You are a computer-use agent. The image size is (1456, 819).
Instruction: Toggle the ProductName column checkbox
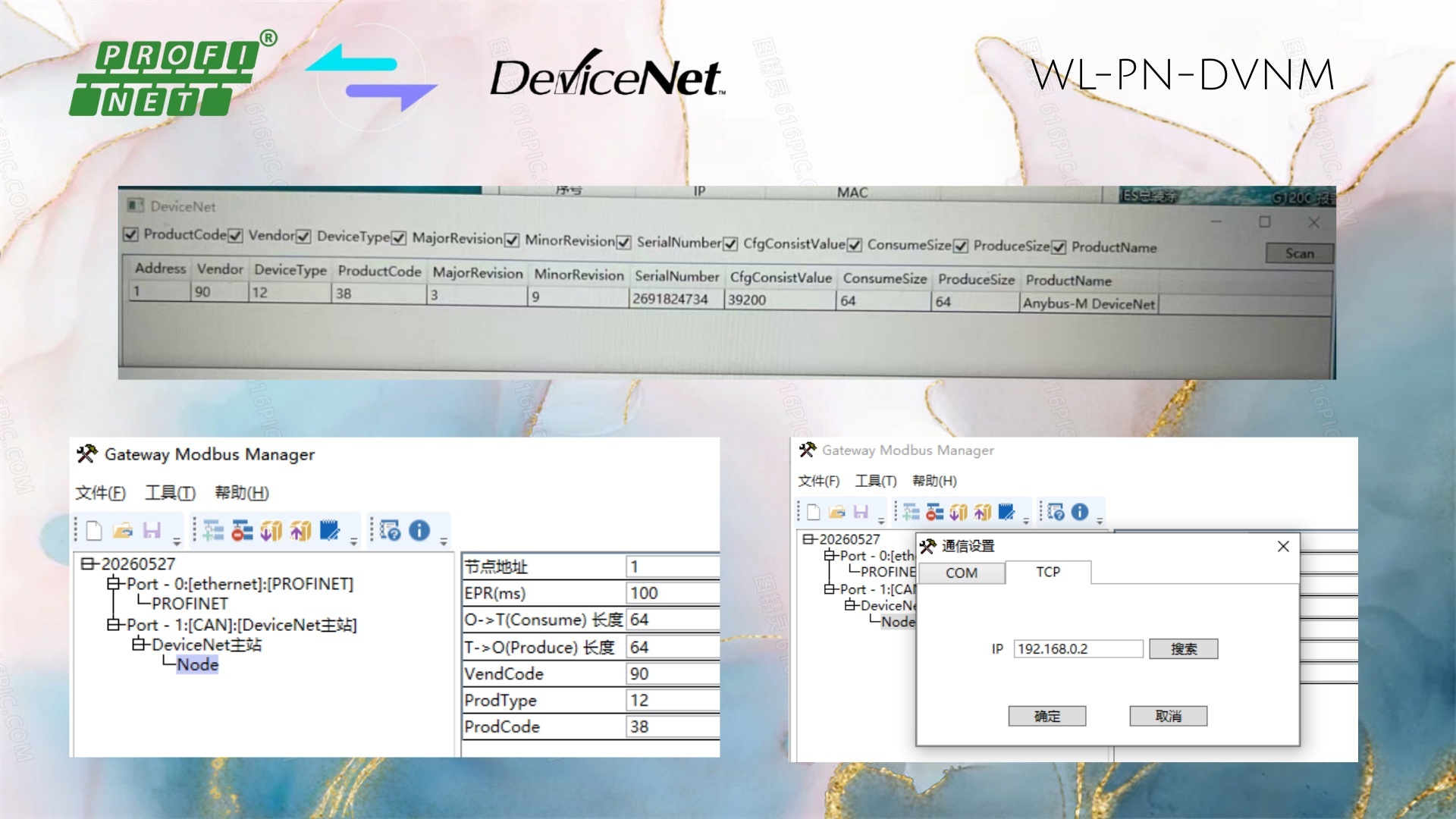[1059, 247]
